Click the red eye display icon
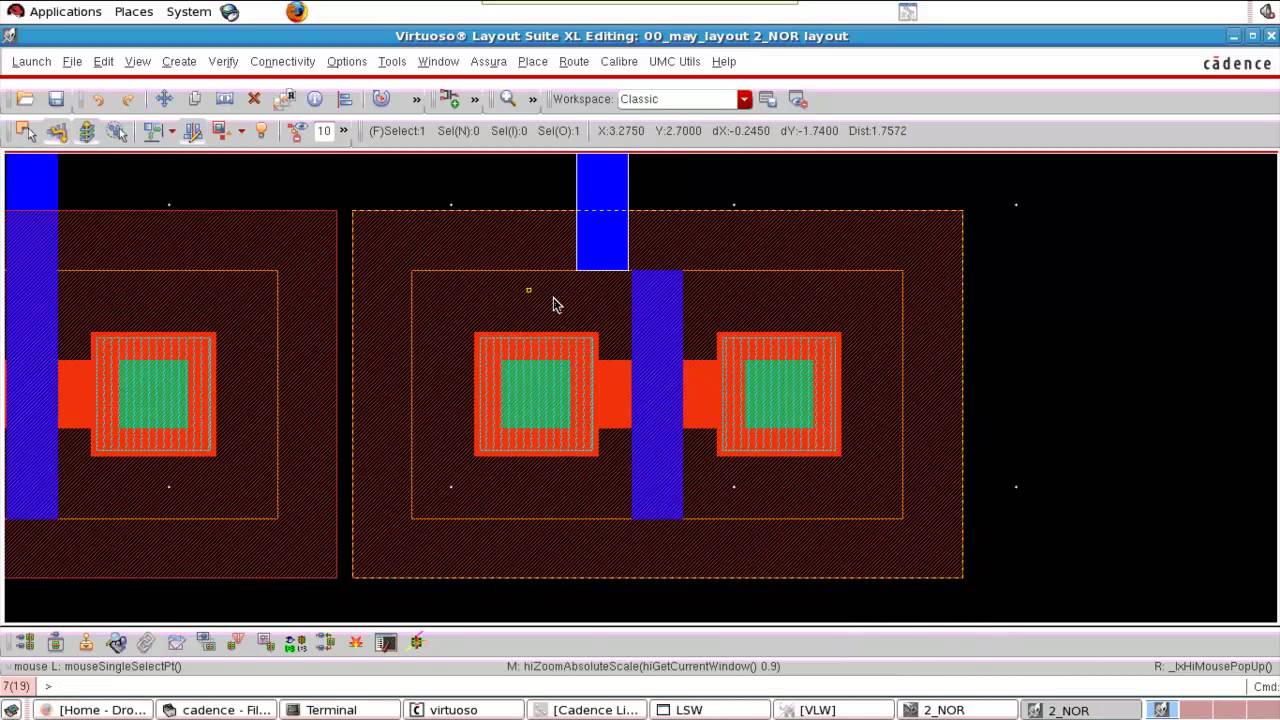1280x720 pixels. (x=297, y=131)
